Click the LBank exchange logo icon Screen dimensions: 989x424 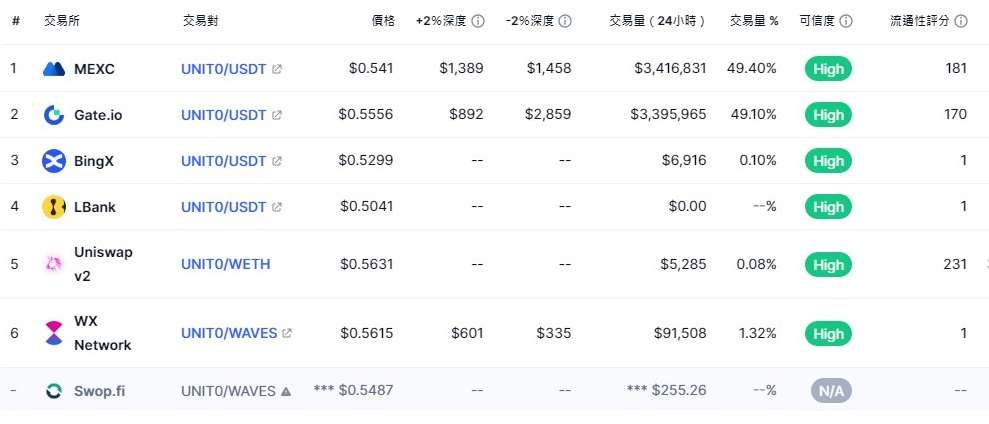point(54,207)
